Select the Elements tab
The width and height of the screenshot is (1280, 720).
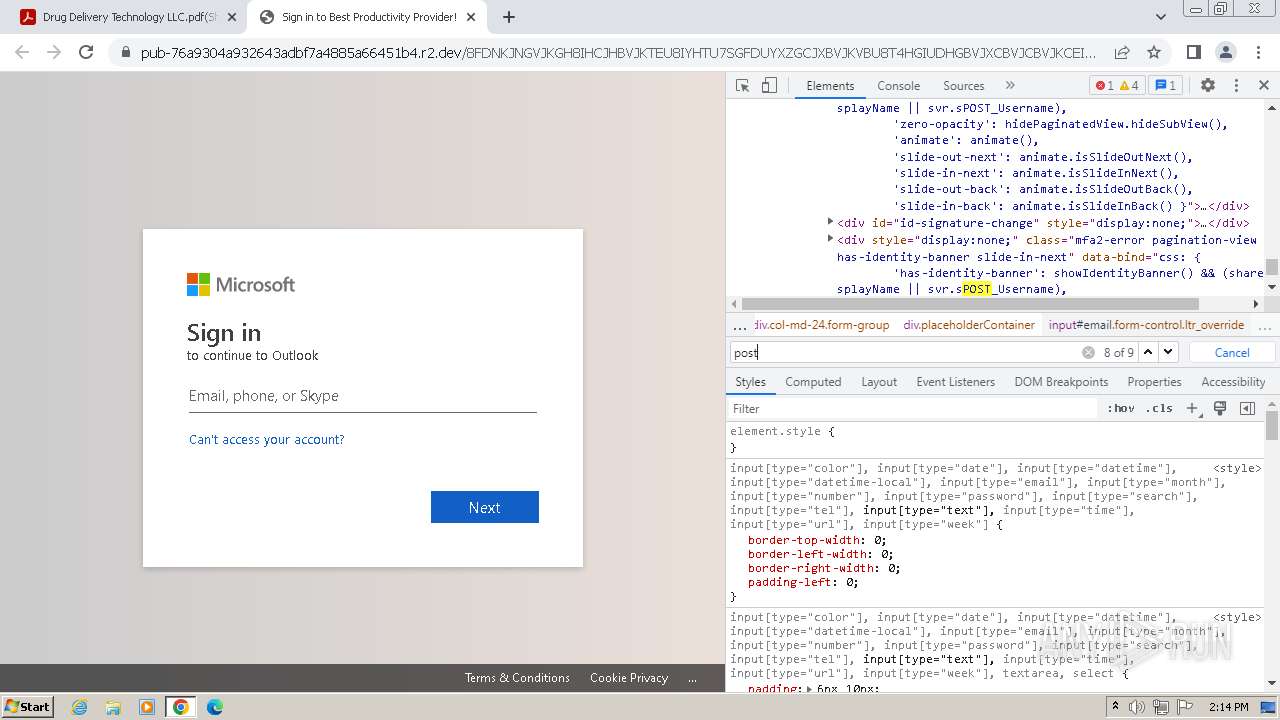click(x=830, y=86)
